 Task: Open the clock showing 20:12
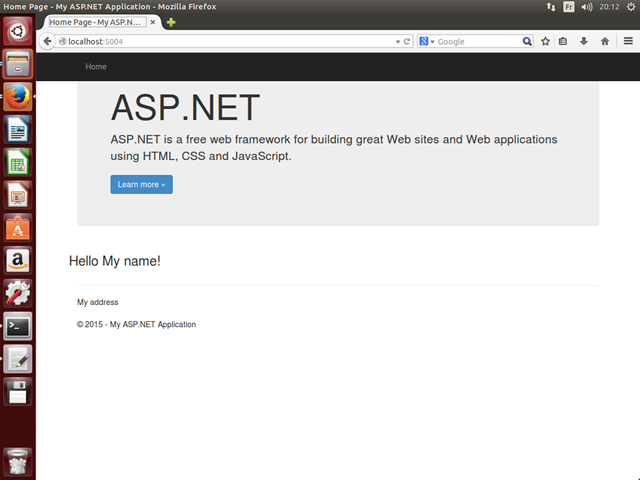coord(609,7)
